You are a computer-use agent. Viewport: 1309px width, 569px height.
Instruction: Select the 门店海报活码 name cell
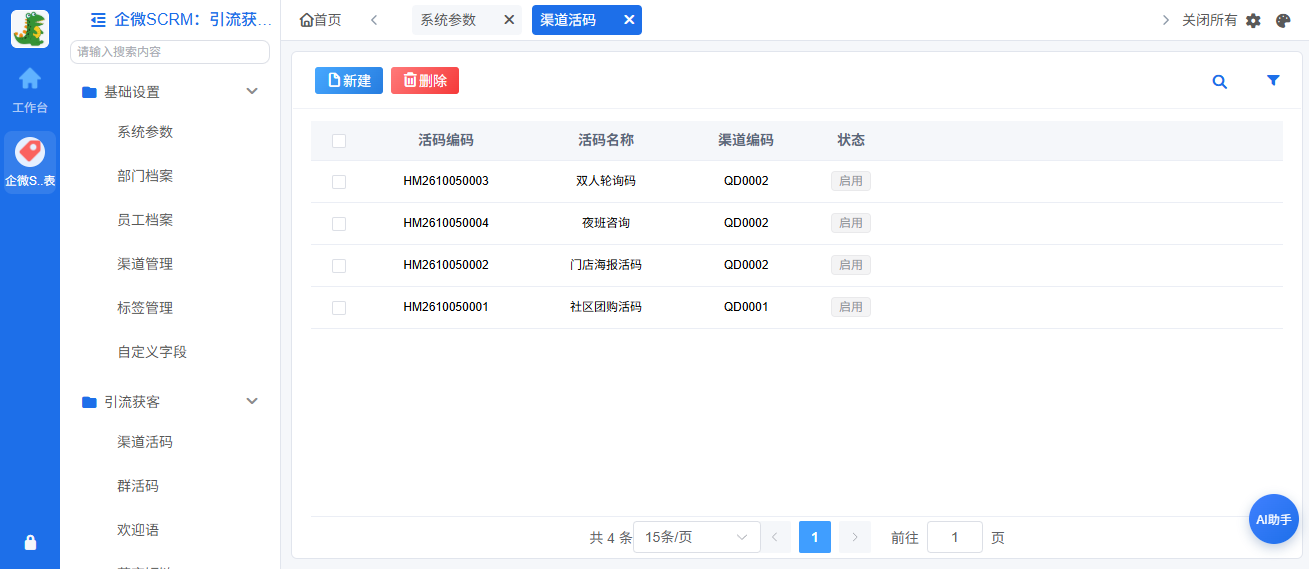[x=606, y=265]
